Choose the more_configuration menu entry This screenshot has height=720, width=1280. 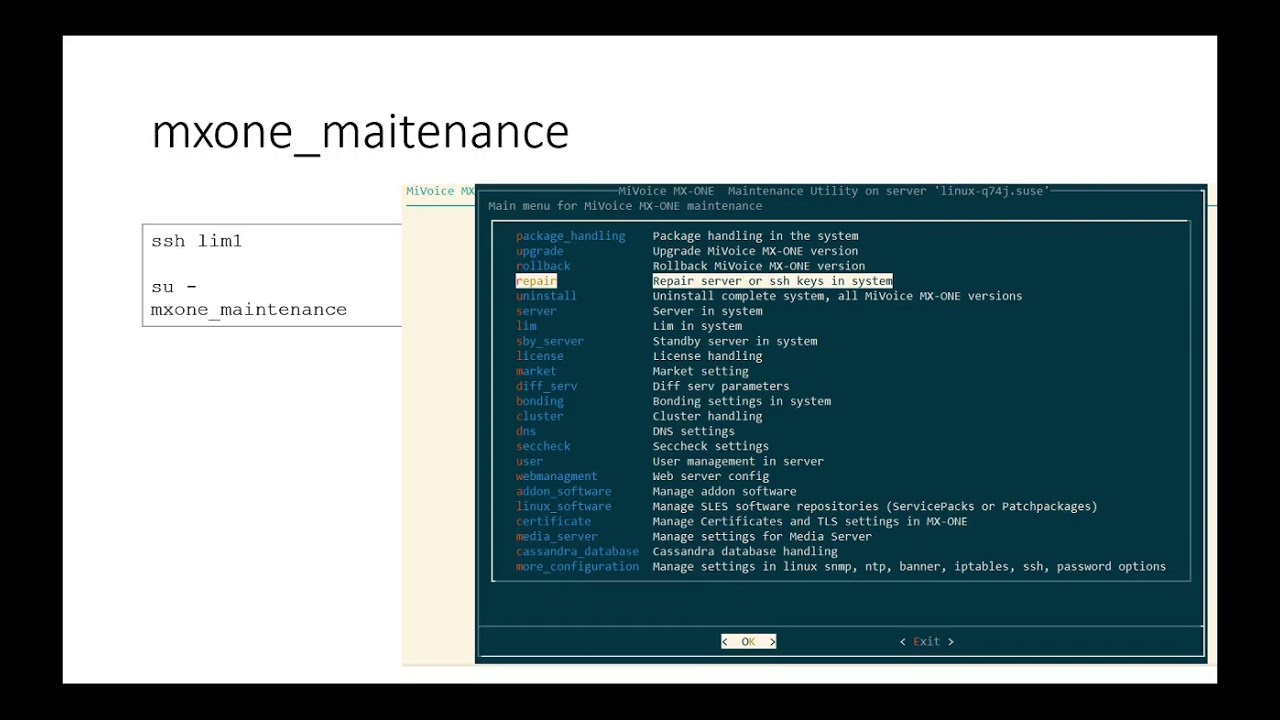point(577,566)
